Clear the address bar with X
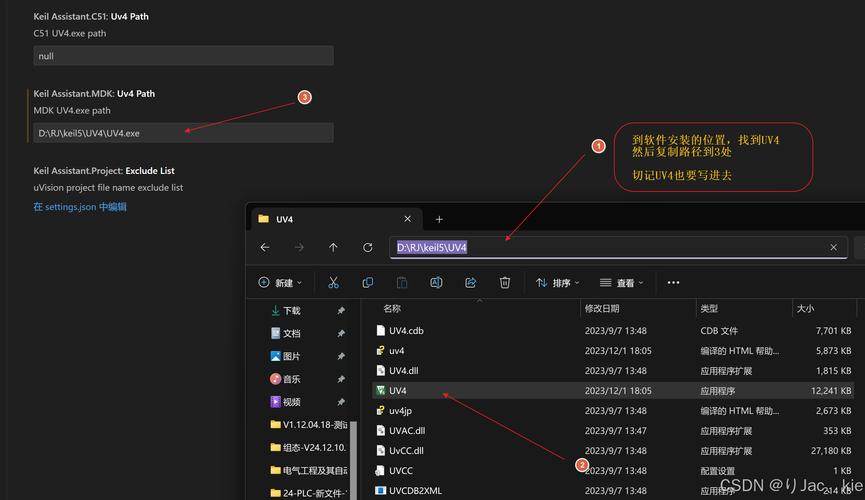The height and width of the screenshot is (500, 865). pos(834,247)
